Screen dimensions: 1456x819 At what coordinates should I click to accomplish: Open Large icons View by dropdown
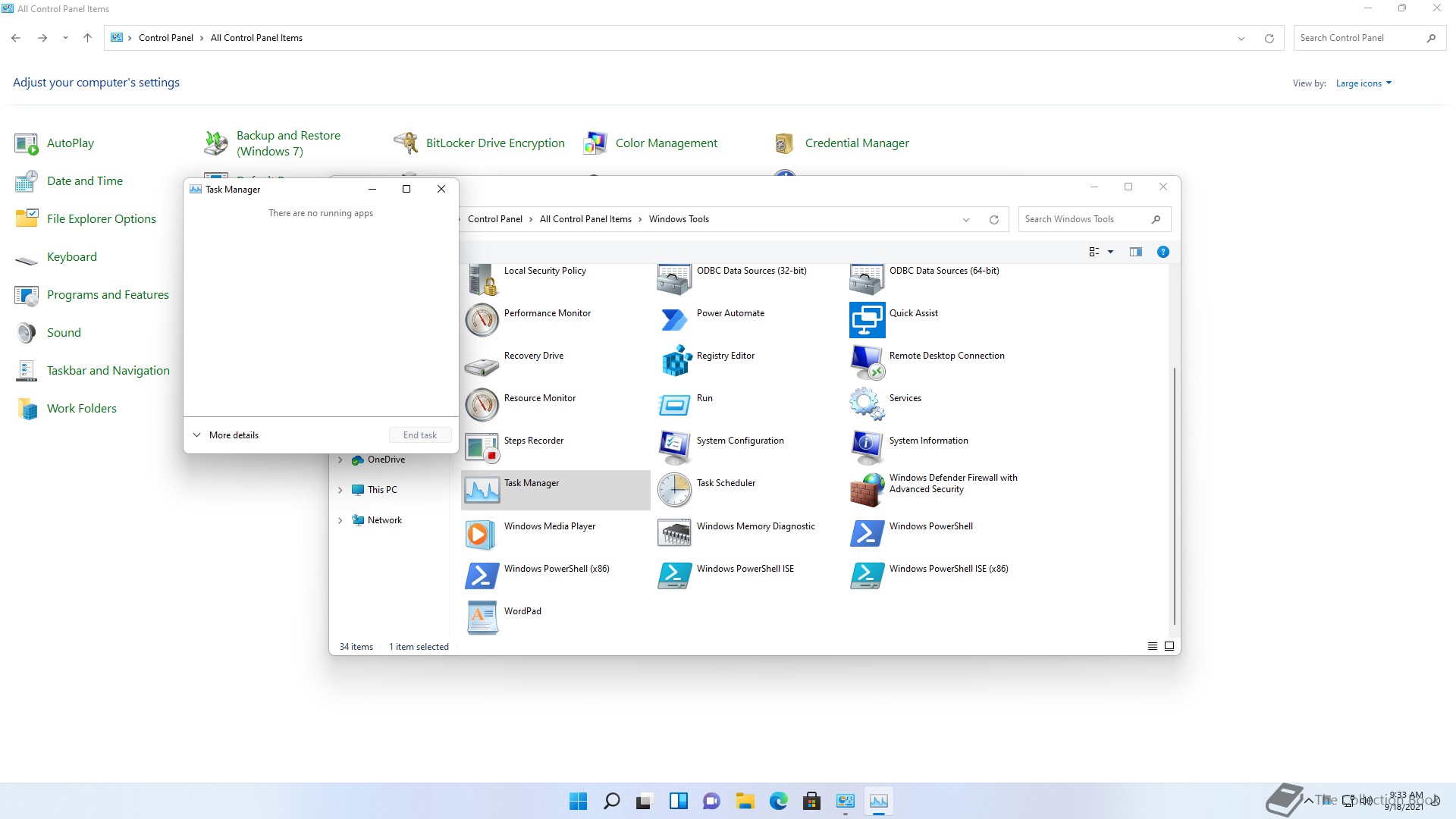click(1363, 83)
